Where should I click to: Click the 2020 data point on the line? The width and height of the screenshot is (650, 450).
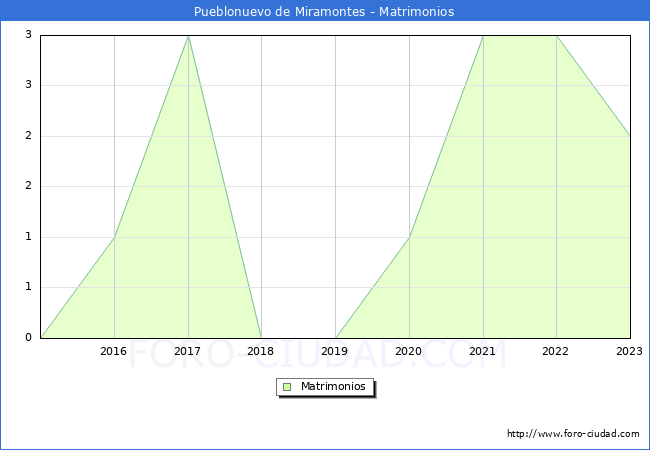(x=410, y=237)
